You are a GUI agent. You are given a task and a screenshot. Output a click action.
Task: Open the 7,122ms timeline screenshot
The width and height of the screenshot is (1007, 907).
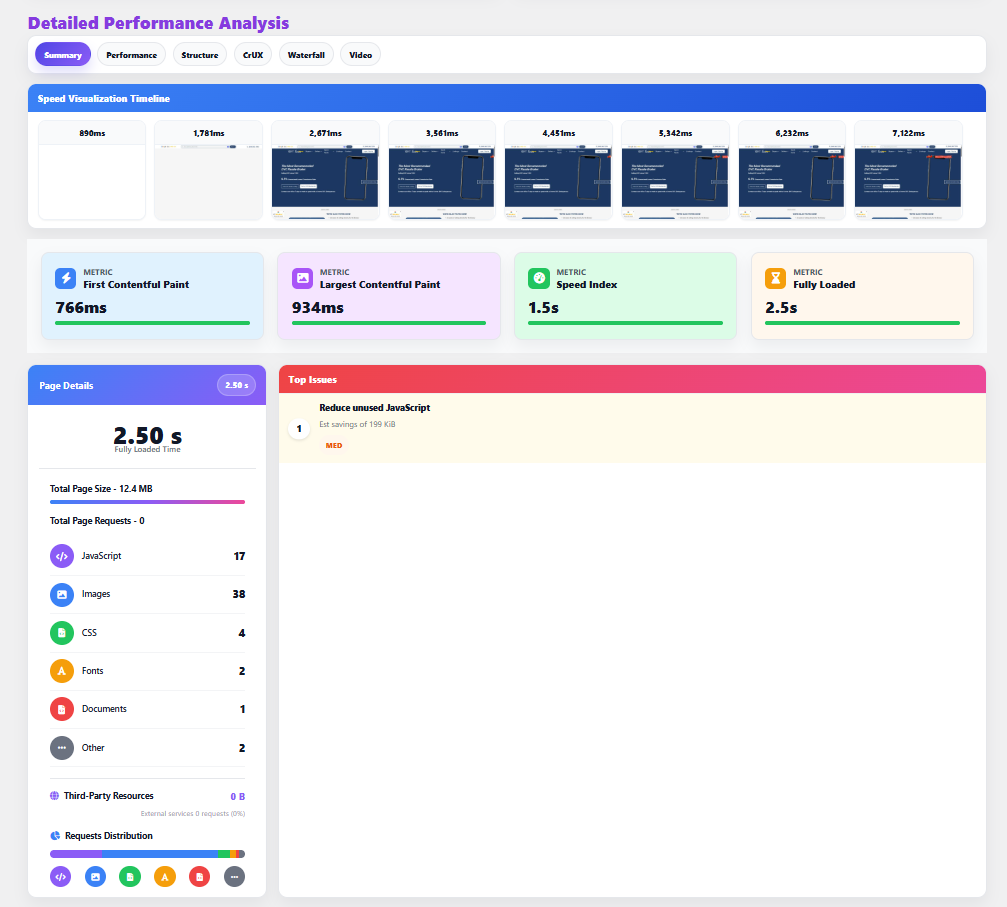click(x=908, y=170)
